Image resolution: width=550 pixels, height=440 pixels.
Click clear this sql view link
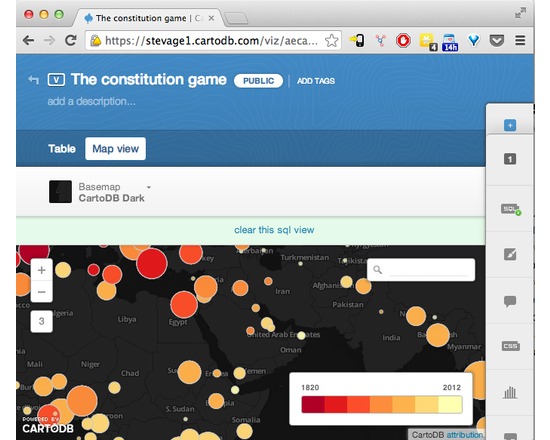(x=274, y=230)
